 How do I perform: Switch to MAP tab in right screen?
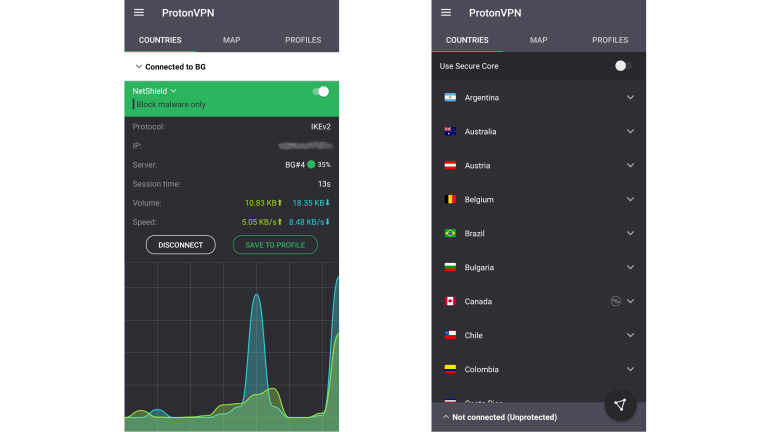point(539,40)
